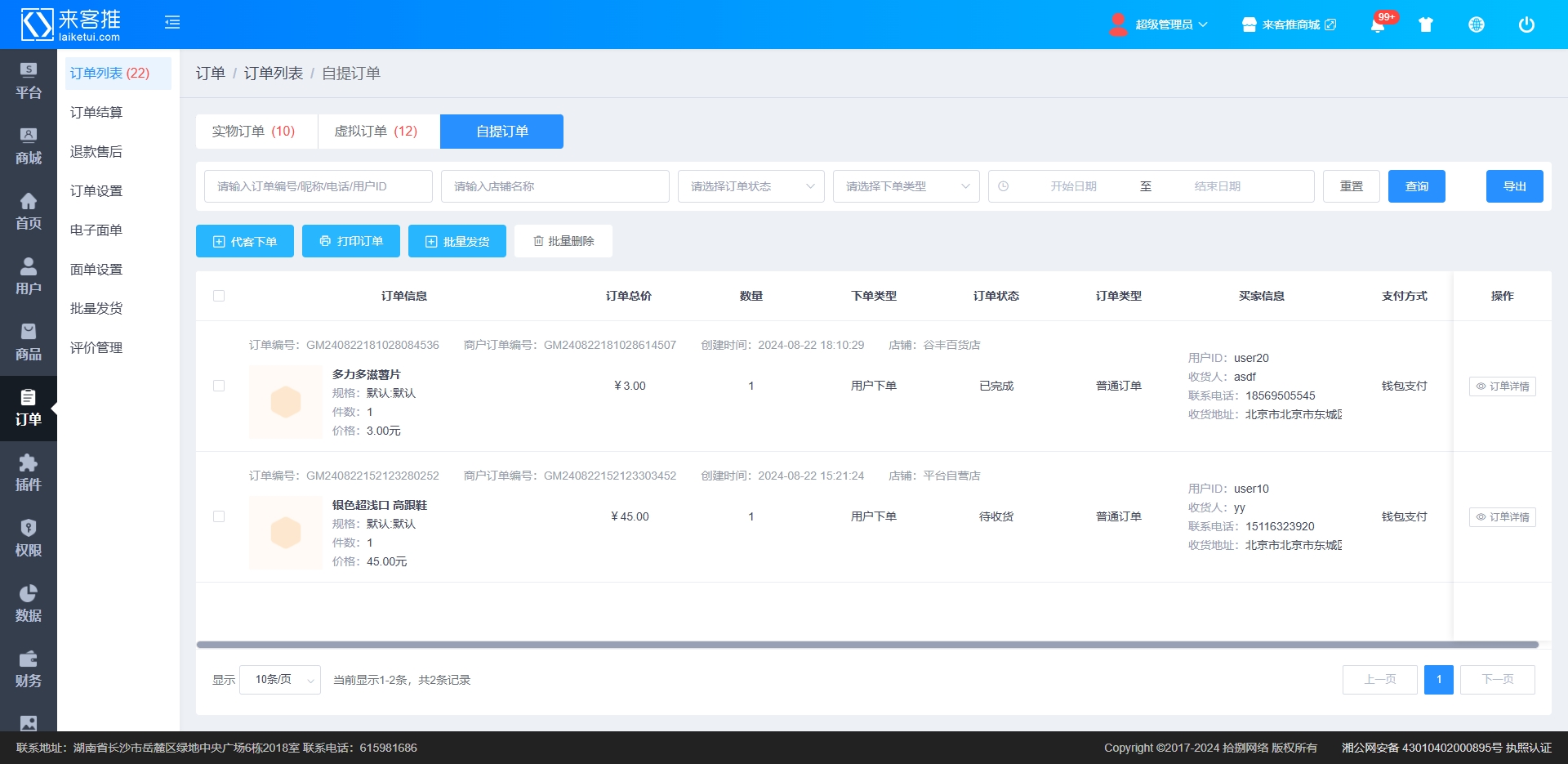Click the shirt theme icon
Image resolution: width=1568 pixels, height=764 pixels.
[1426, 25]
